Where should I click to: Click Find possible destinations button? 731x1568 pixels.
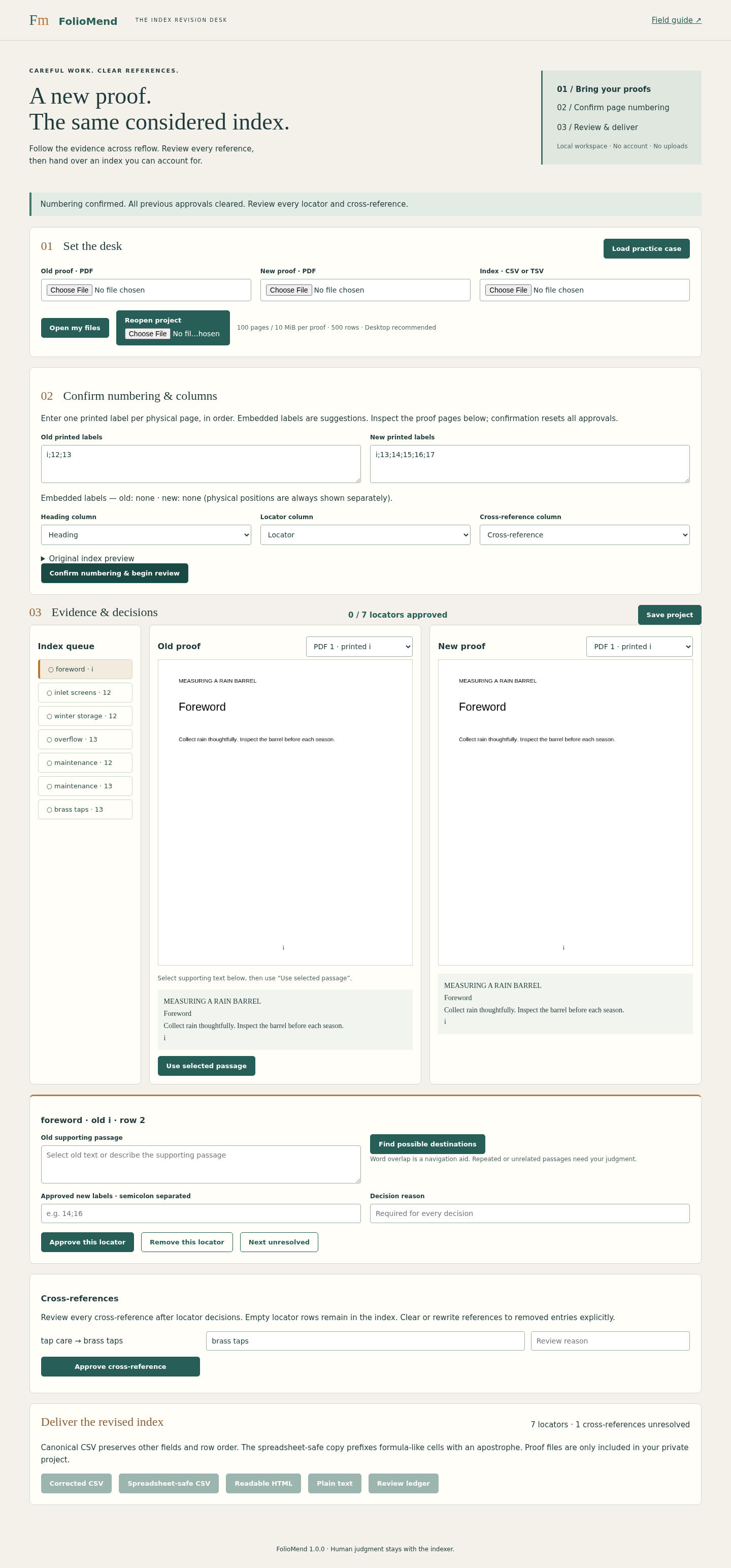point(427,1144)
